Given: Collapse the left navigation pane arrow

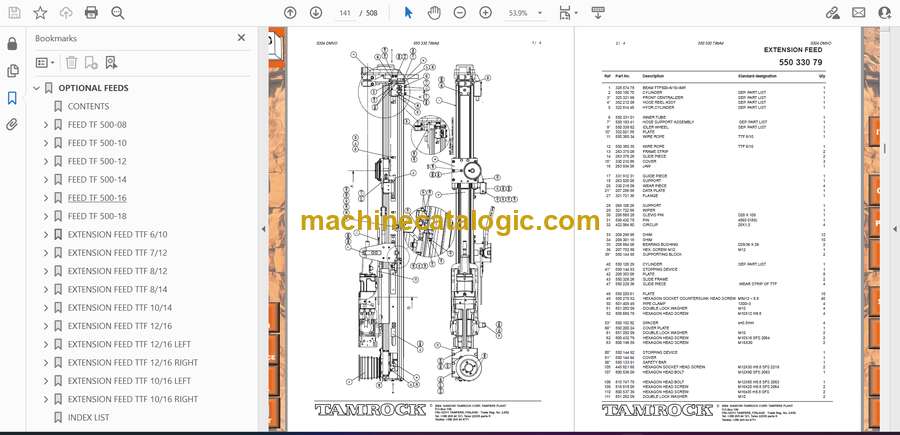Looking at the screenshot, I should pos(263,229).
